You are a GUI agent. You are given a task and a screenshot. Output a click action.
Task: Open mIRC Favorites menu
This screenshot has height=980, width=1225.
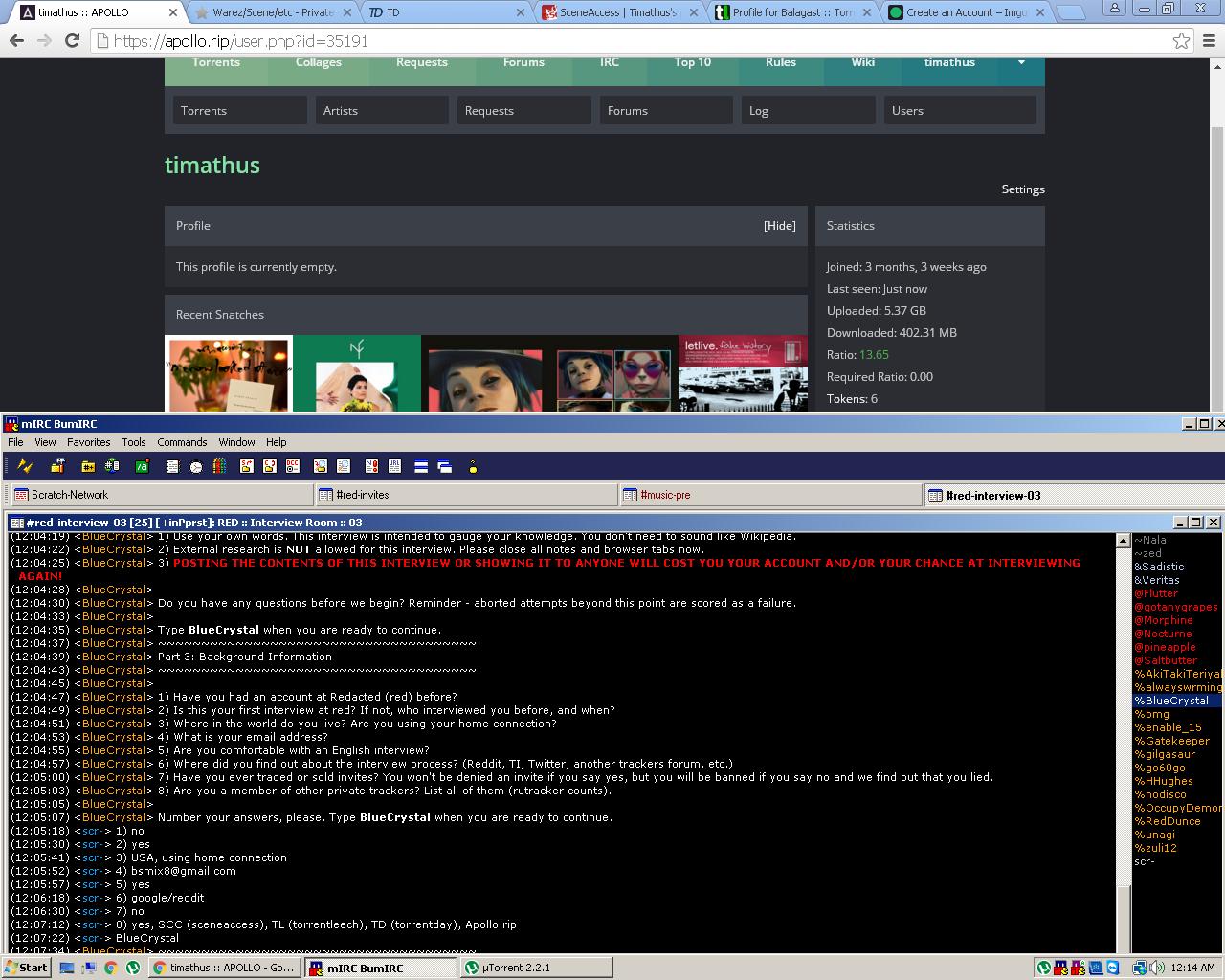[x=88, y=442]
